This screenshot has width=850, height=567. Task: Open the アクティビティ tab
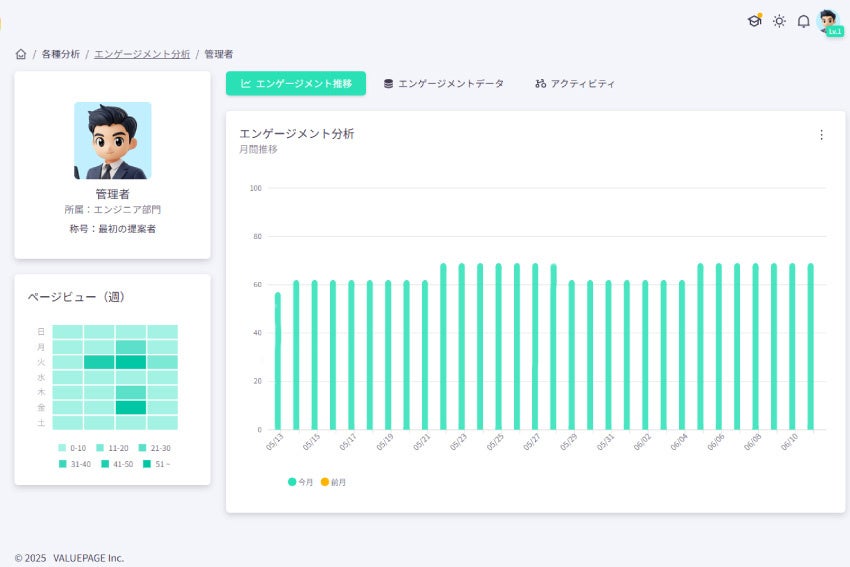click(x=575, y=83)
